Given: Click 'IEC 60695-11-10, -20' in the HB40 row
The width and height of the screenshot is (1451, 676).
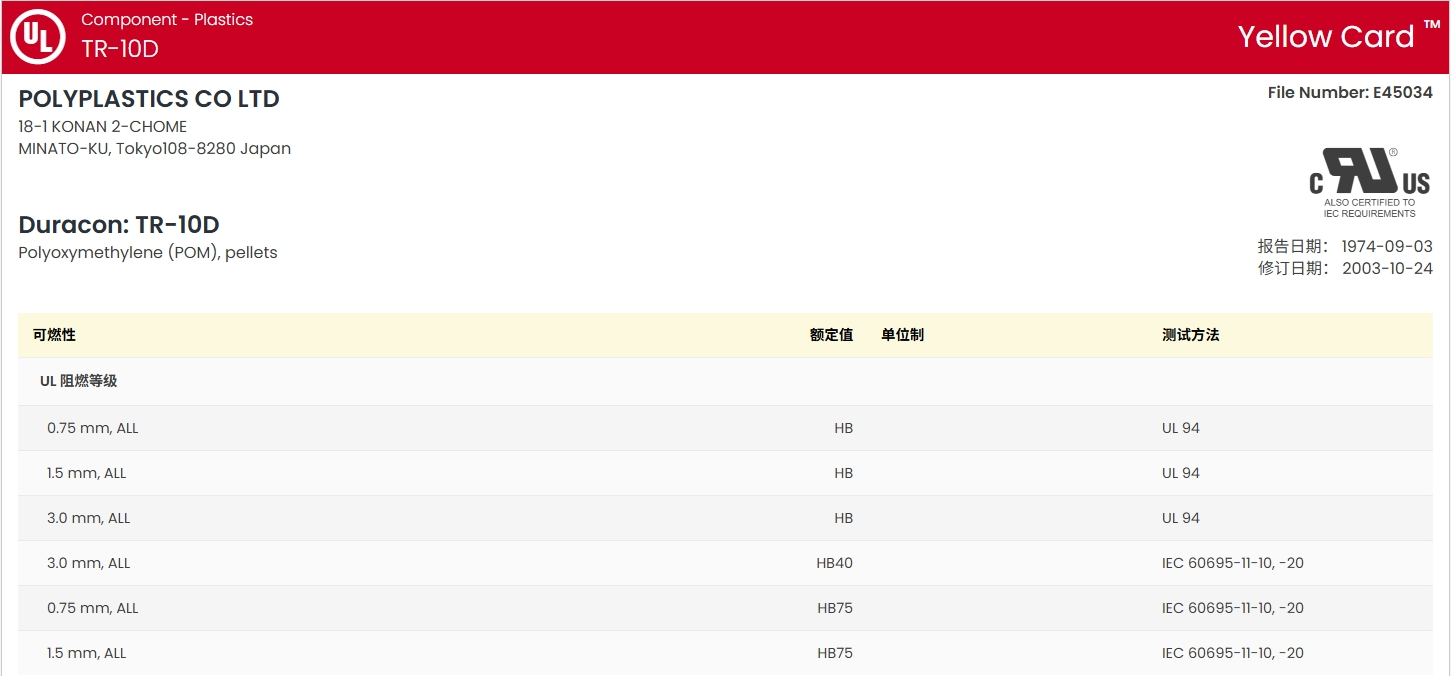Looking at the screenshot, I should (1233, 563).
